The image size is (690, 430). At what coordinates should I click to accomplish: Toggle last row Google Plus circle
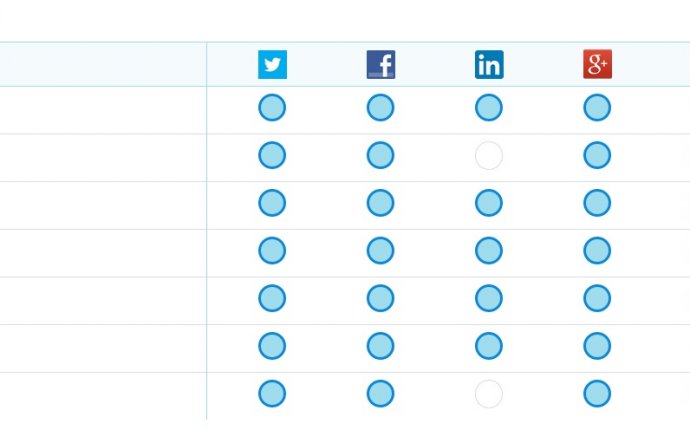pos(597,393)
